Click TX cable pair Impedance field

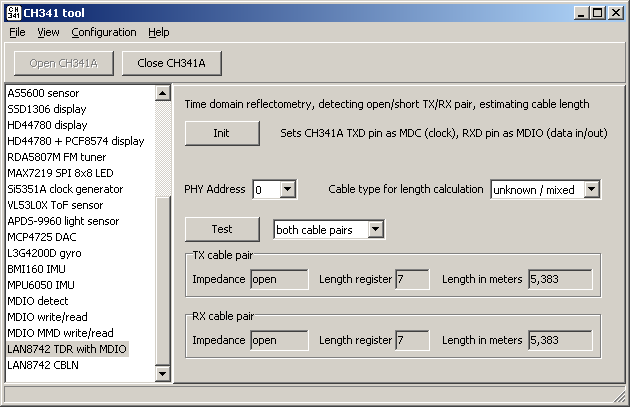coord(279,280)
